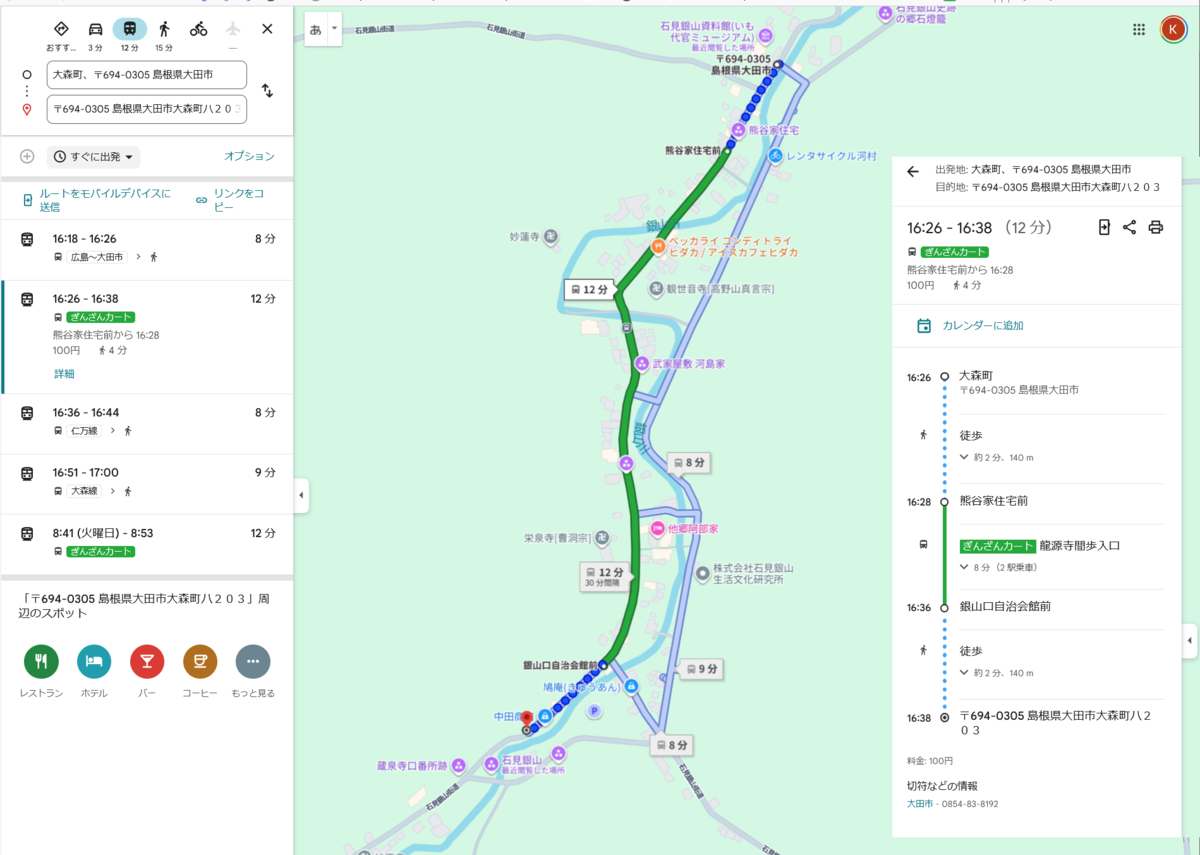The height and width of the screenshot is (855, 1200).
Task: Click the 石見銀山生活文化研究所 marker
Action: (703, 574)
